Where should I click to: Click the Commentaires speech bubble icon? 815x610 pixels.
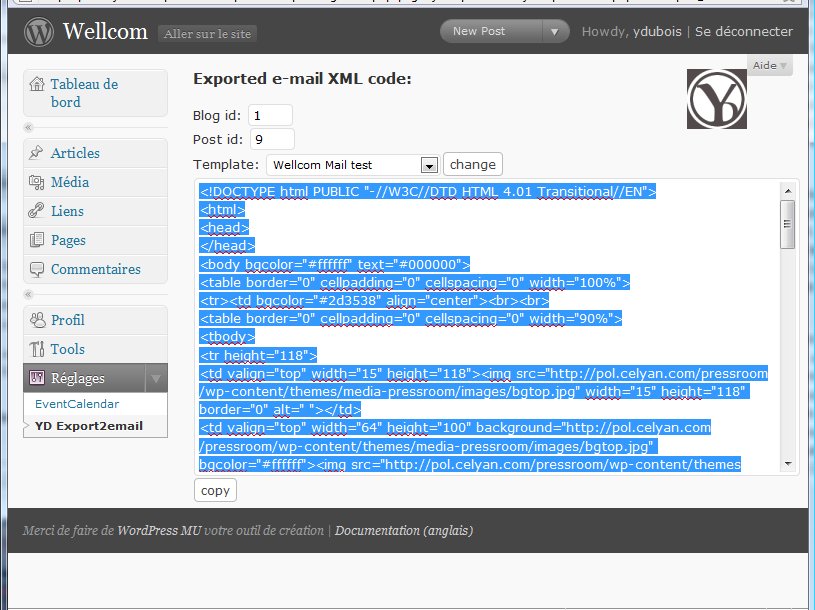36,269
